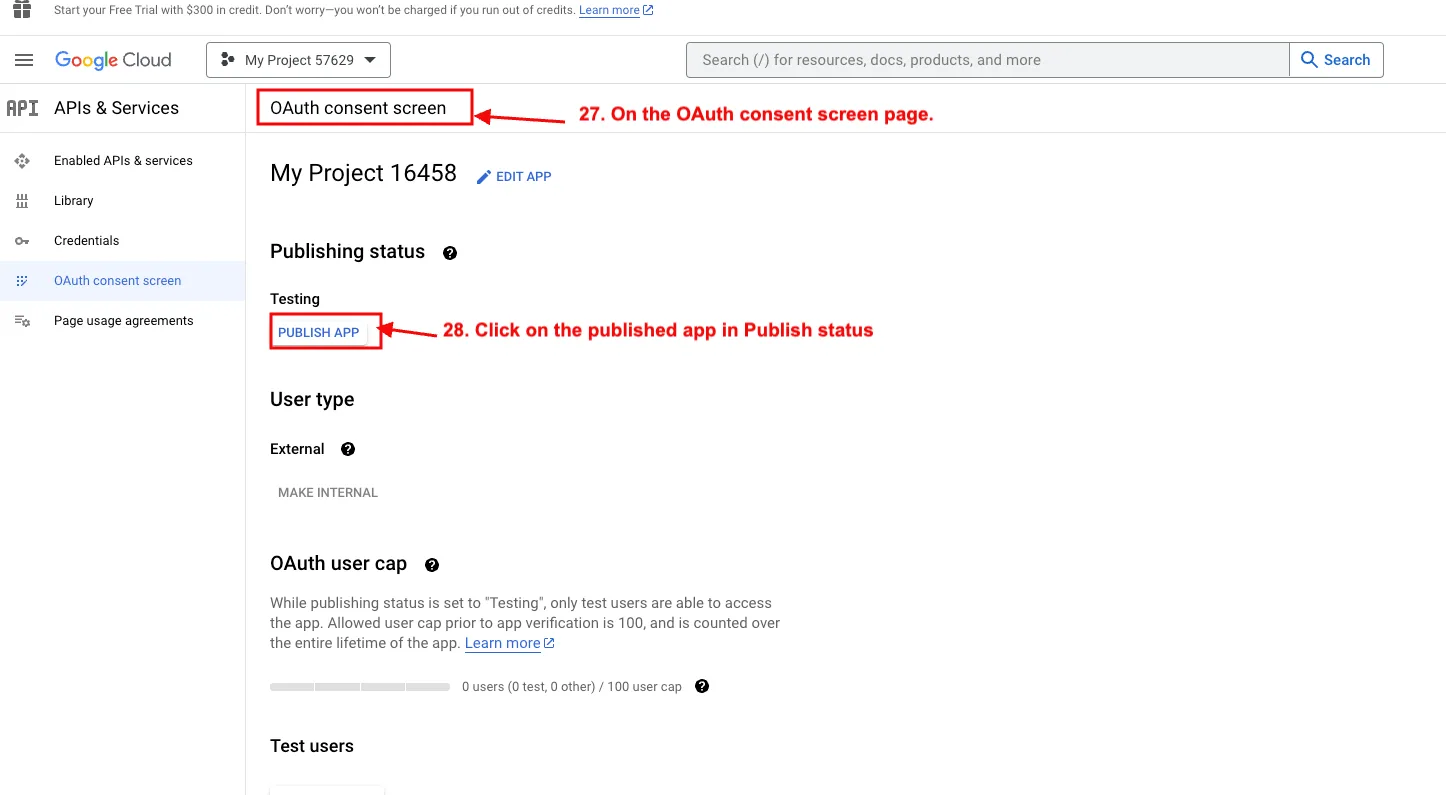Open the hamburger navigation menu
This screenshot has height=795, width=1446.
click(24, 60)
